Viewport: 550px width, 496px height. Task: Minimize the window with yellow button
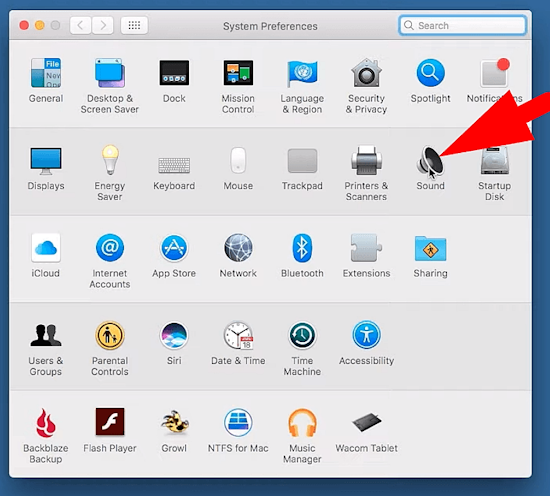40,25
